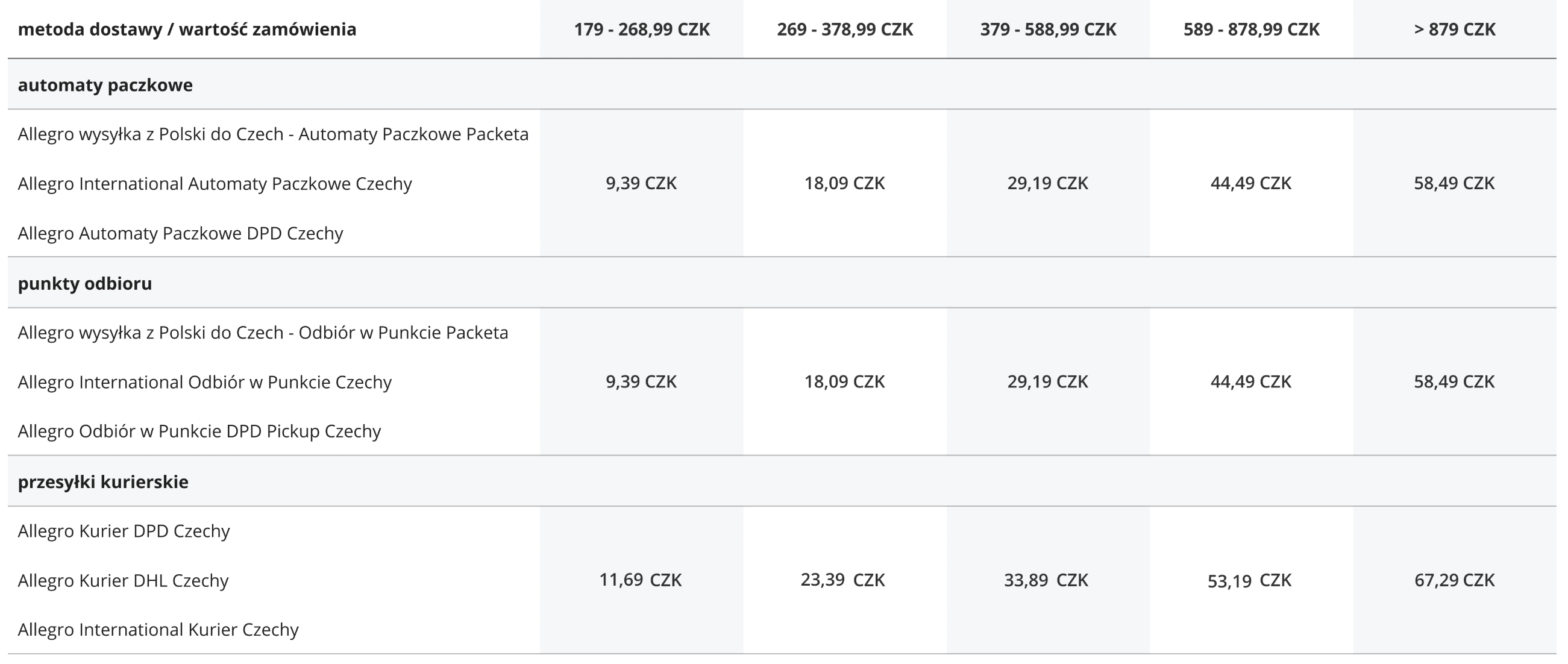
Task: Click 'Allegro International Kurier Czechy' entry
Action: [158, 629]
